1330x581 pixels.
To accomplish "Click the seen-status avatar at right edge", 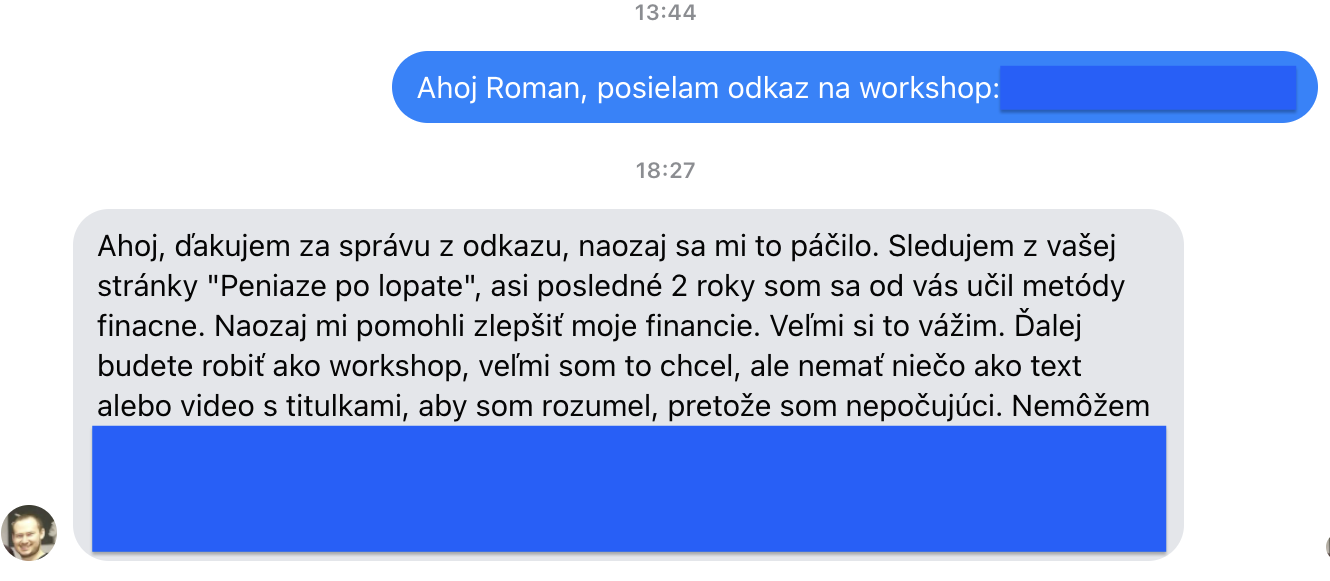I will (1326, 545).
